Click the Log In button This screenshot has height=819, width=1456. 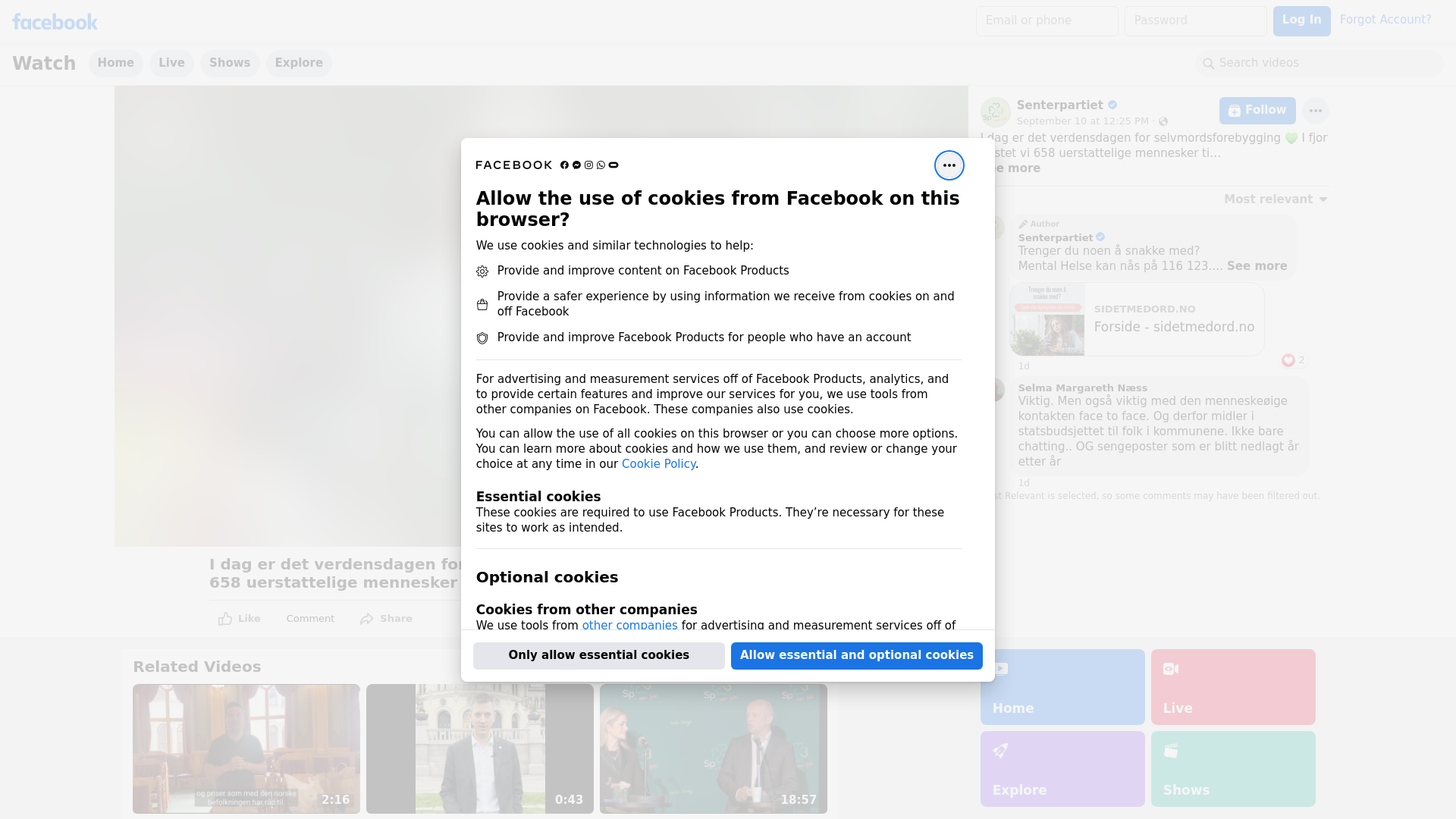point(1301,20)
